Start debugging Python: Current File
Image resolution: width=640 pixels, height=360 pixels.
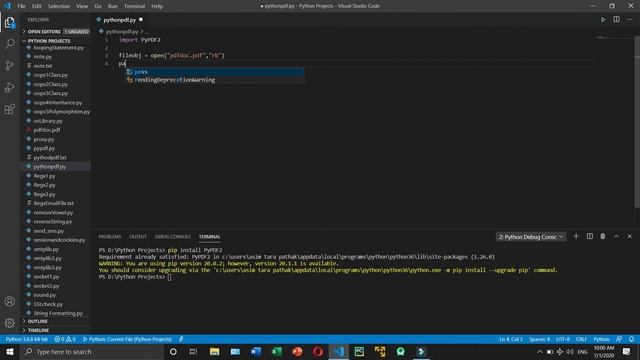[127, 339]
